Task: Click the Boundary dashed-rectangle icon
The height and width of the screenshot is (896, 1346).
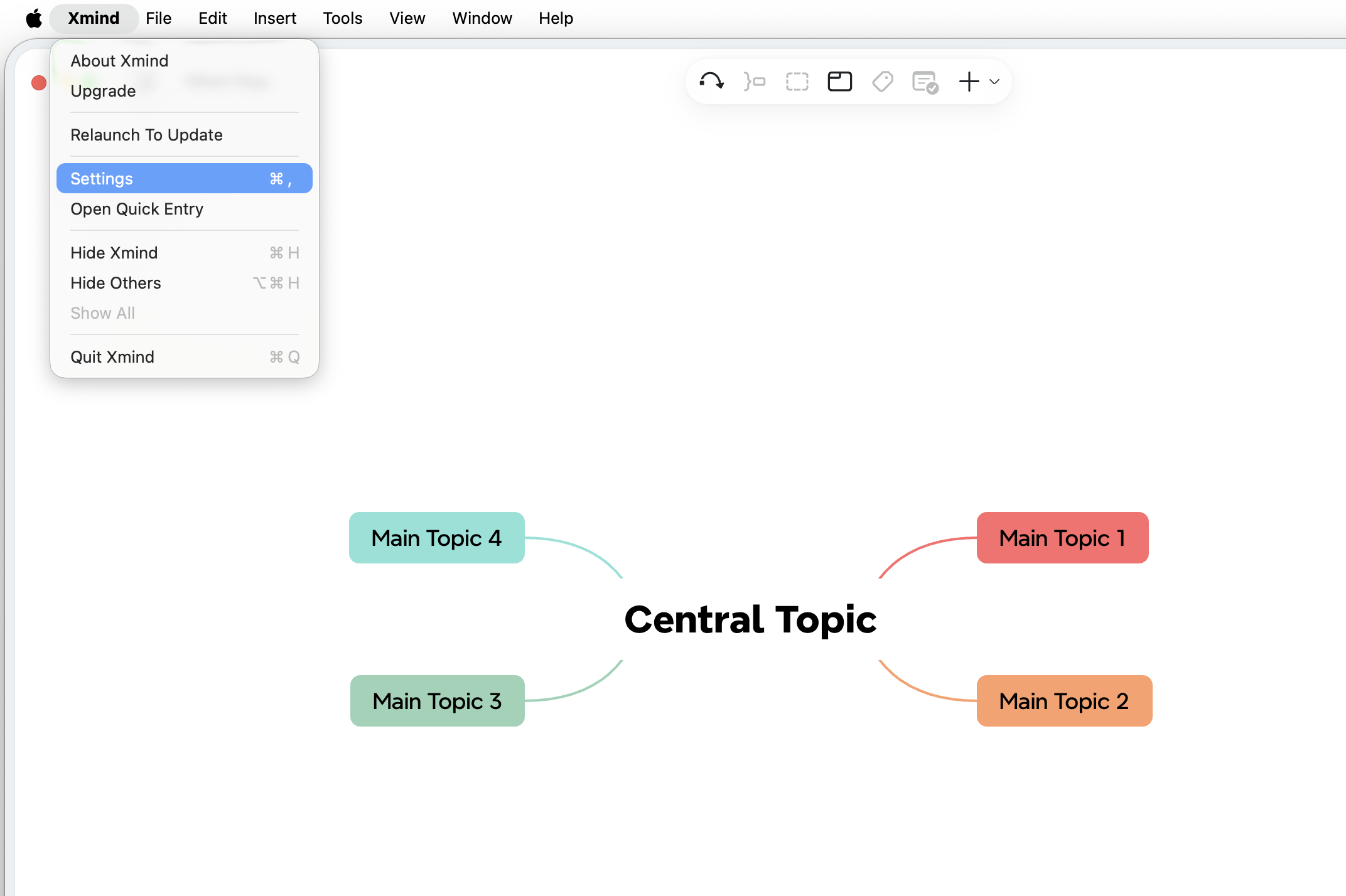Action: click(x=797, y=82)
